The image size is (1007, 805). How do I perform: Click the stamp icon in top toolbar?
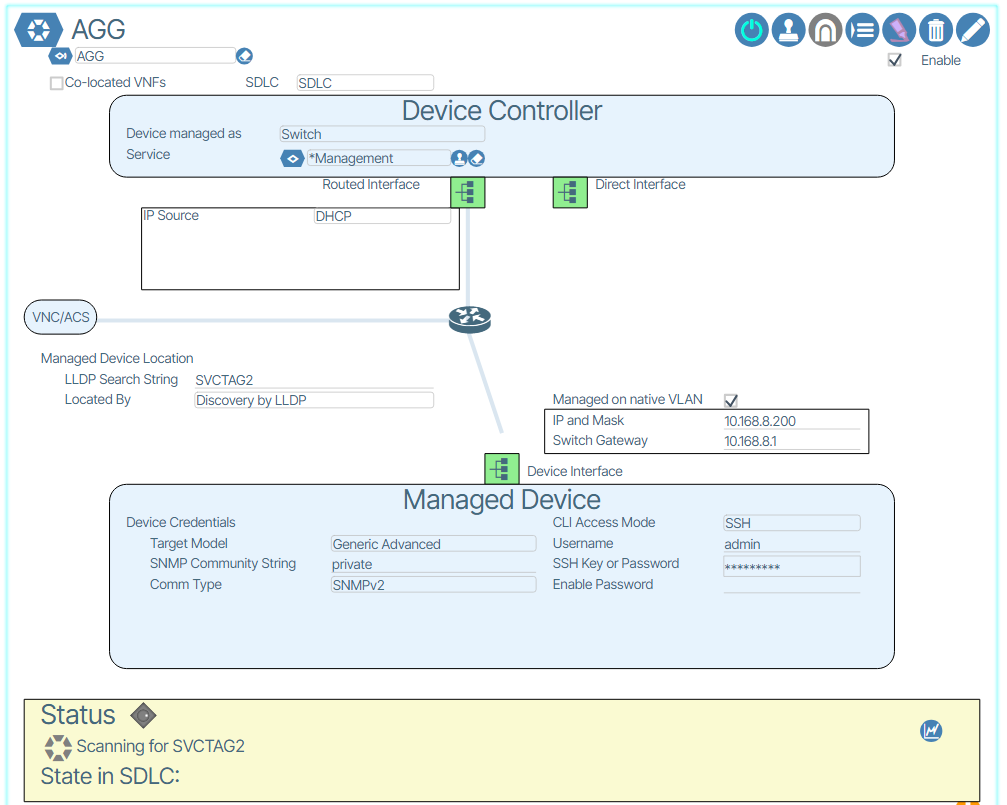tap(789, 30)
